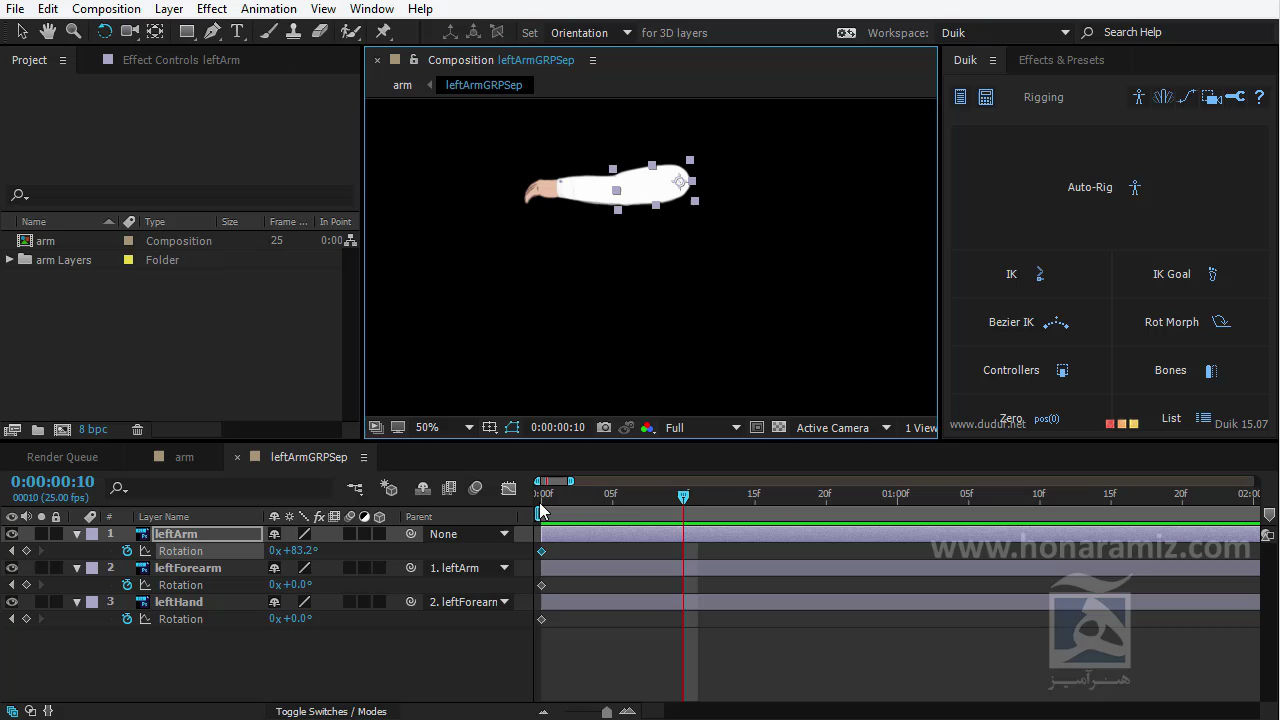The image size is (1280, 720).
Task: Toggle mask and shape path visibility
Action: click(x=512, y=427)
